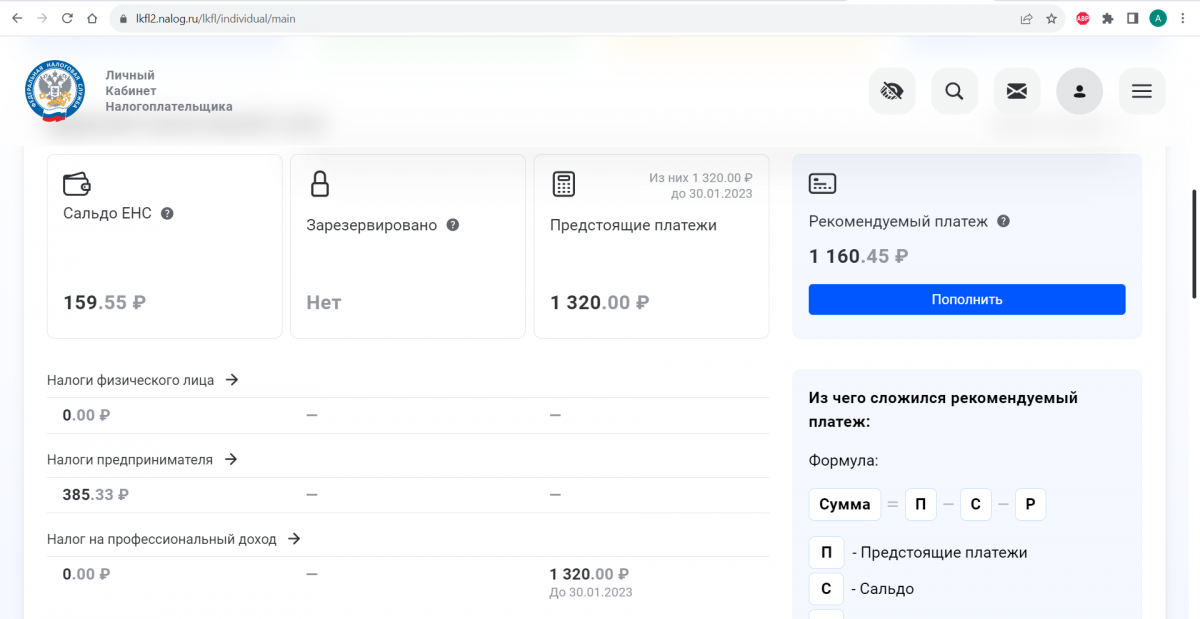1200x619 pixels.
Task: Expand Налог на профессиональный доход section
Action: tap(294, 538)
